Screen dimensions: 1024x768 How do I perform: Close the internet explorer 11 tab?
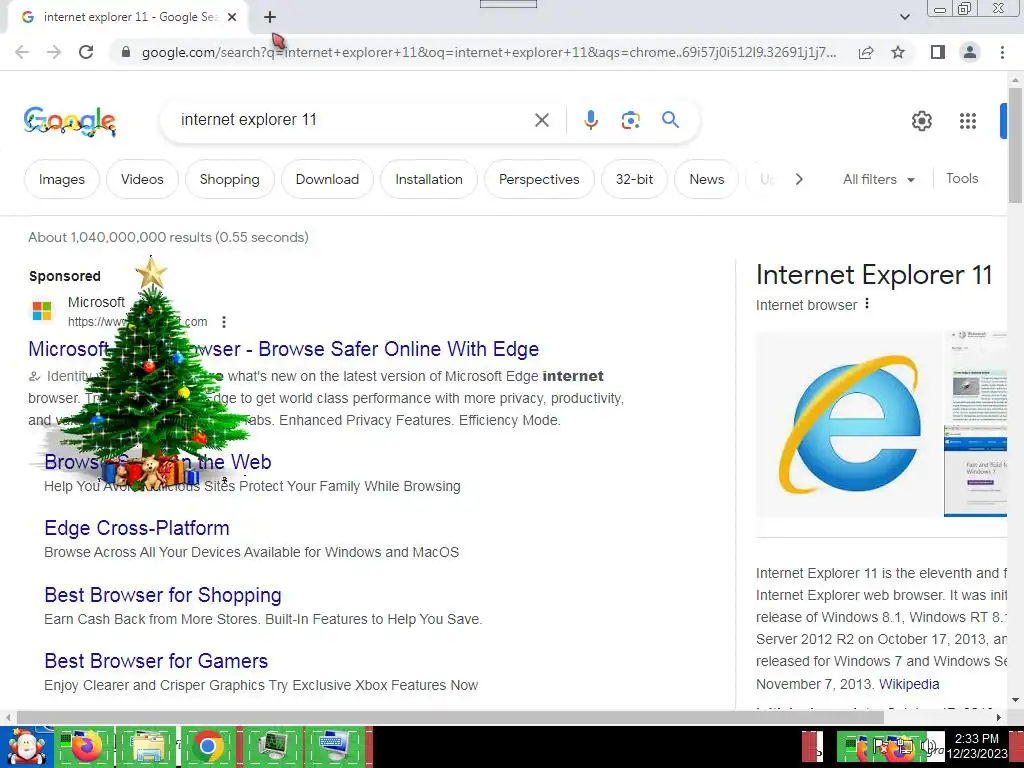click(232, 17)
